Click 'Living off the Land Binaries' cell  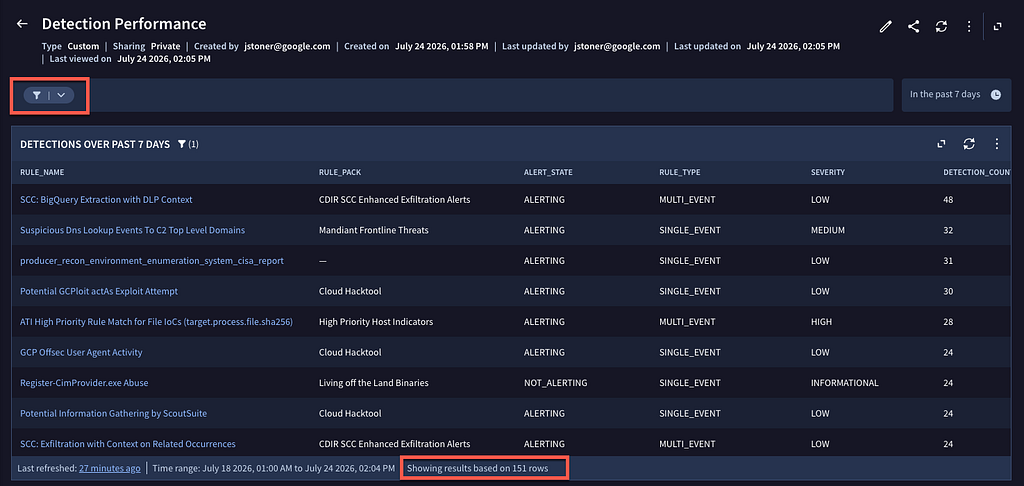click(x=374, y=383)
